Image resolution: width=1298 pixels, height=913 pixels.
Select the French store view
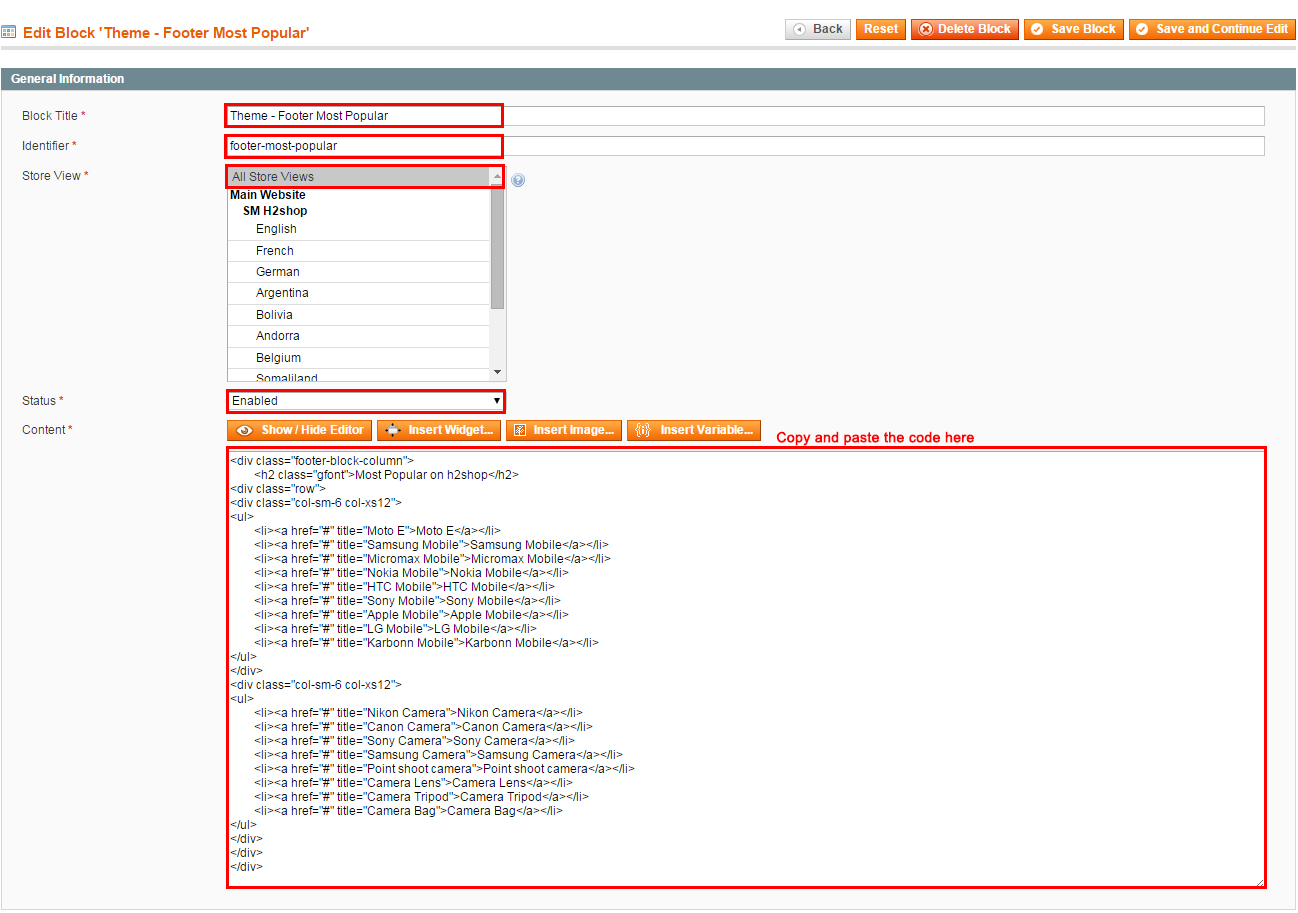359,251
